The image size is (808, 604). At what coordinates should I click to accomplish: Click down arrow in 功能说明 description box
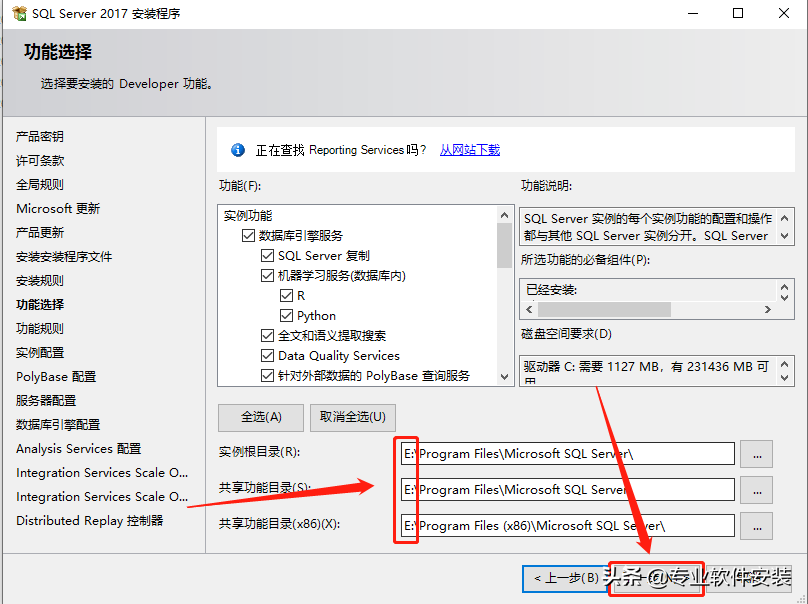pos(784,236)
